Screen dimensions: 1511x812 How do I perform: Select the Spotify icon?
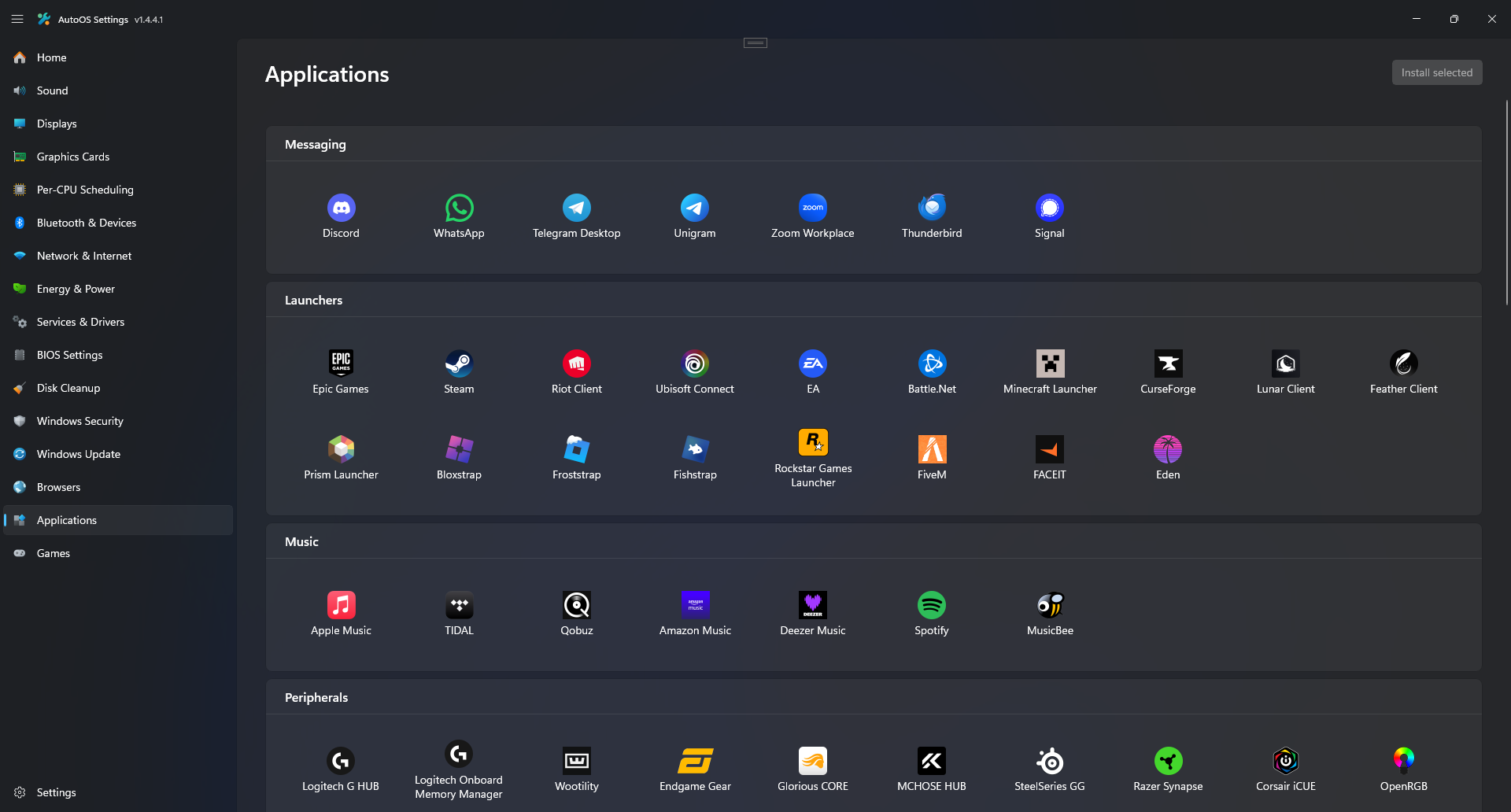pos(932,605)
